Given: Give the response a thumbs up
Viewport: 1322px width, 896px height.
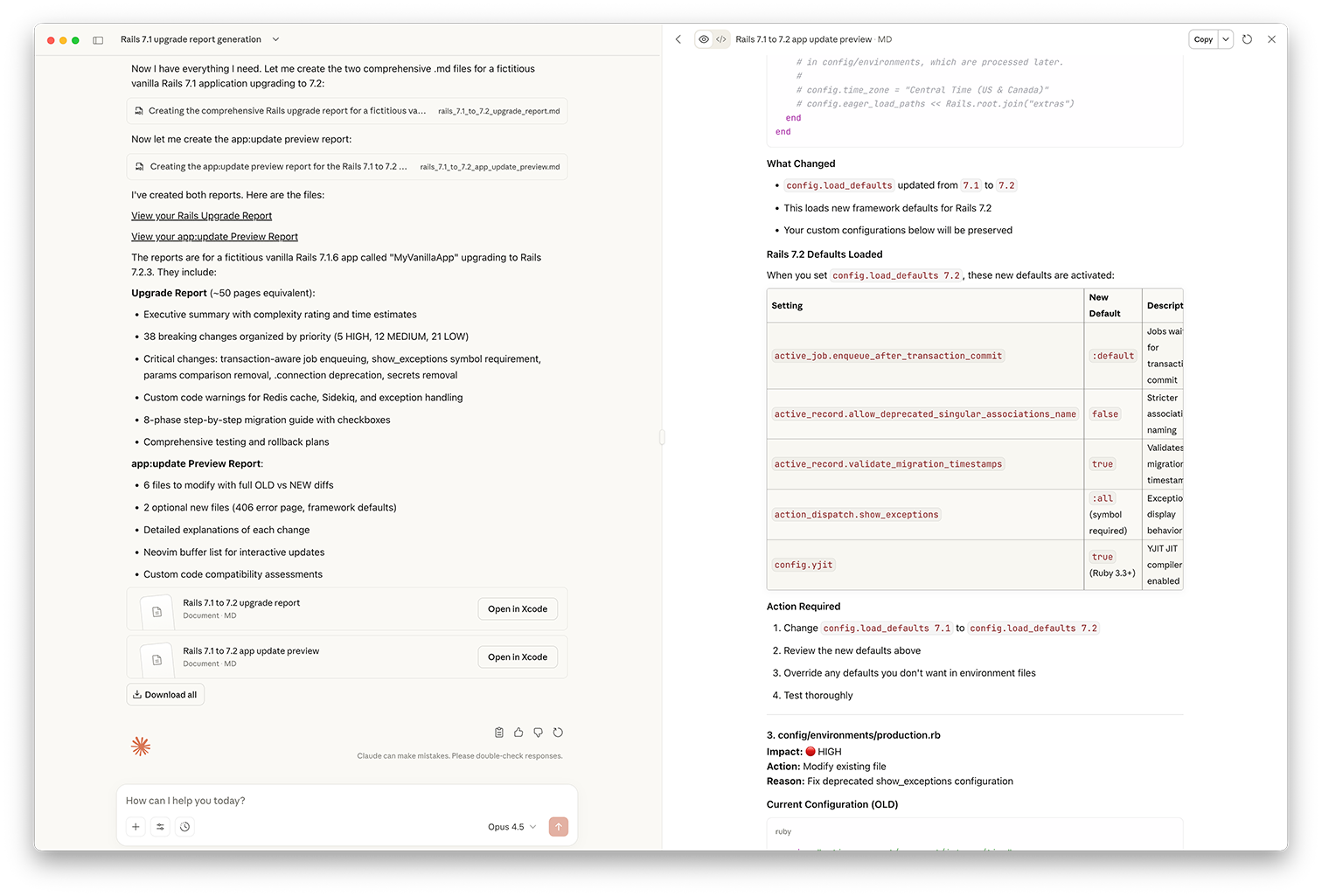Looking at the screenshot, I should coord(518,733).
